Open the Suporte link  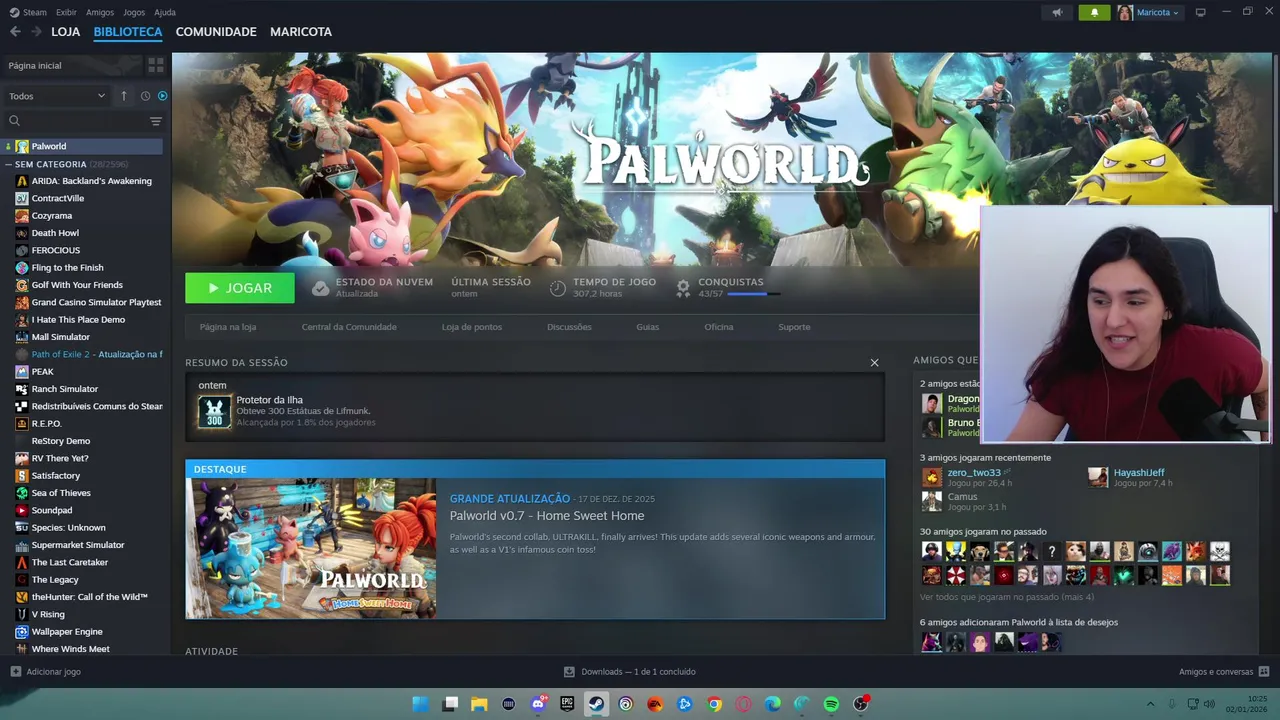tap(795, 327)
